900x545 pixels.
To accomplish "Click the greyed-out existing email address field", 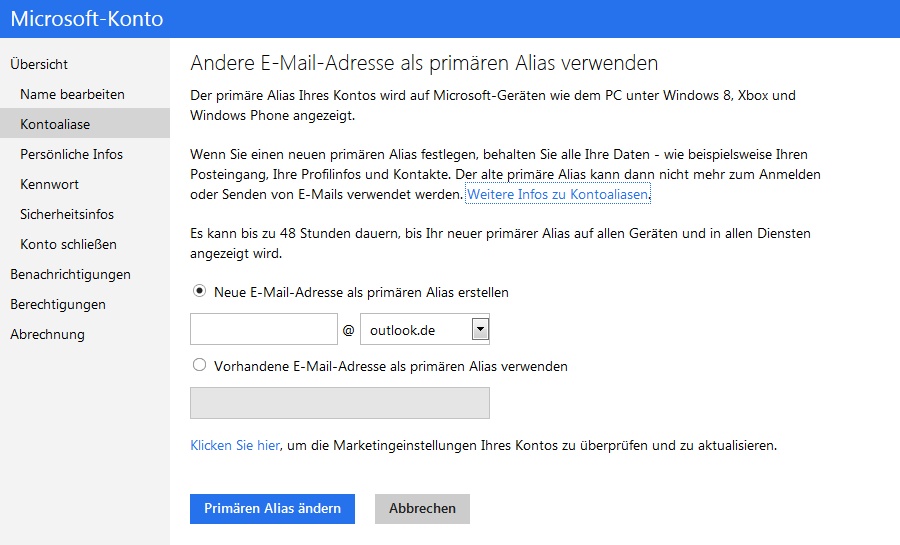I will [339, 403].
